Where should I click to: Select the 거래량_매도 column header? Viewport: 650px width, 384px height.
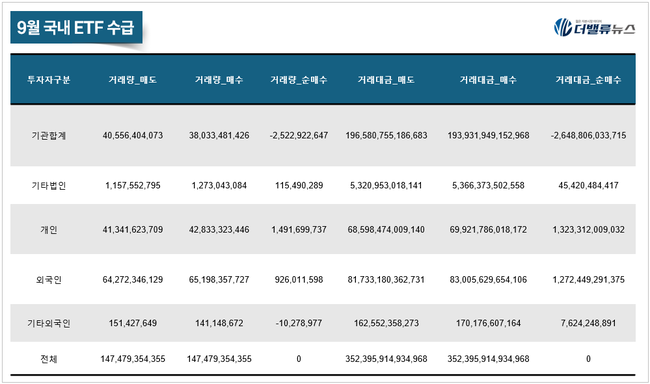pyautogui.click(x=133, y=80)
